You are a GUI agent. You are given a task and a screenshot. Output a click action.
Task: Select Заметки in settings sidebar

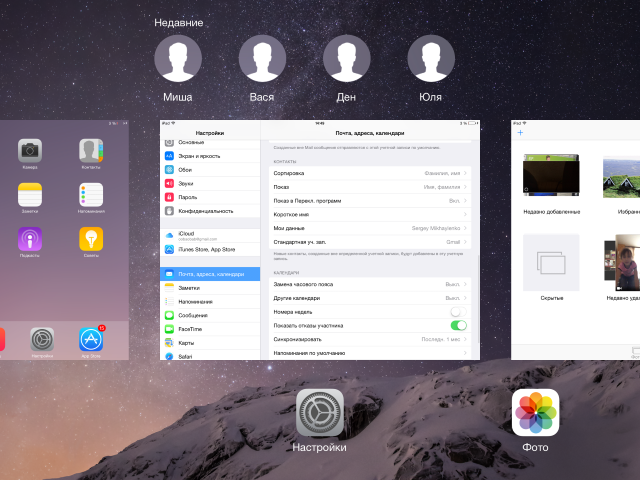(210, 288)
